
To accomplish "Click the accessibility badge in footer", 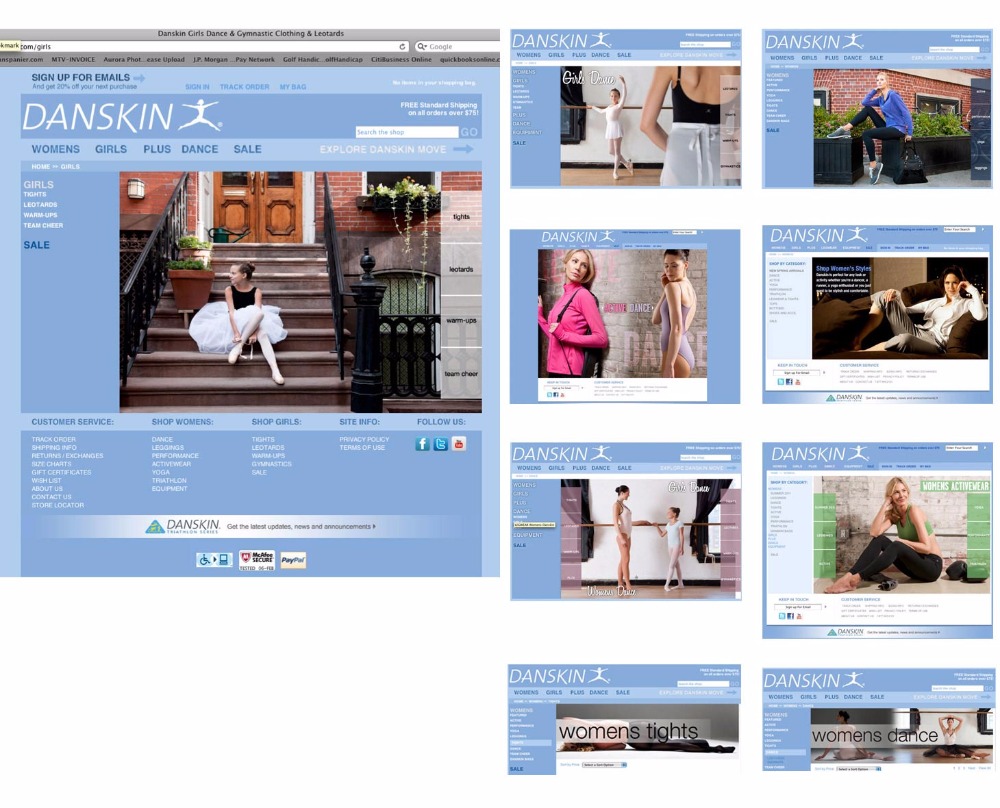I will coord(214,560).
